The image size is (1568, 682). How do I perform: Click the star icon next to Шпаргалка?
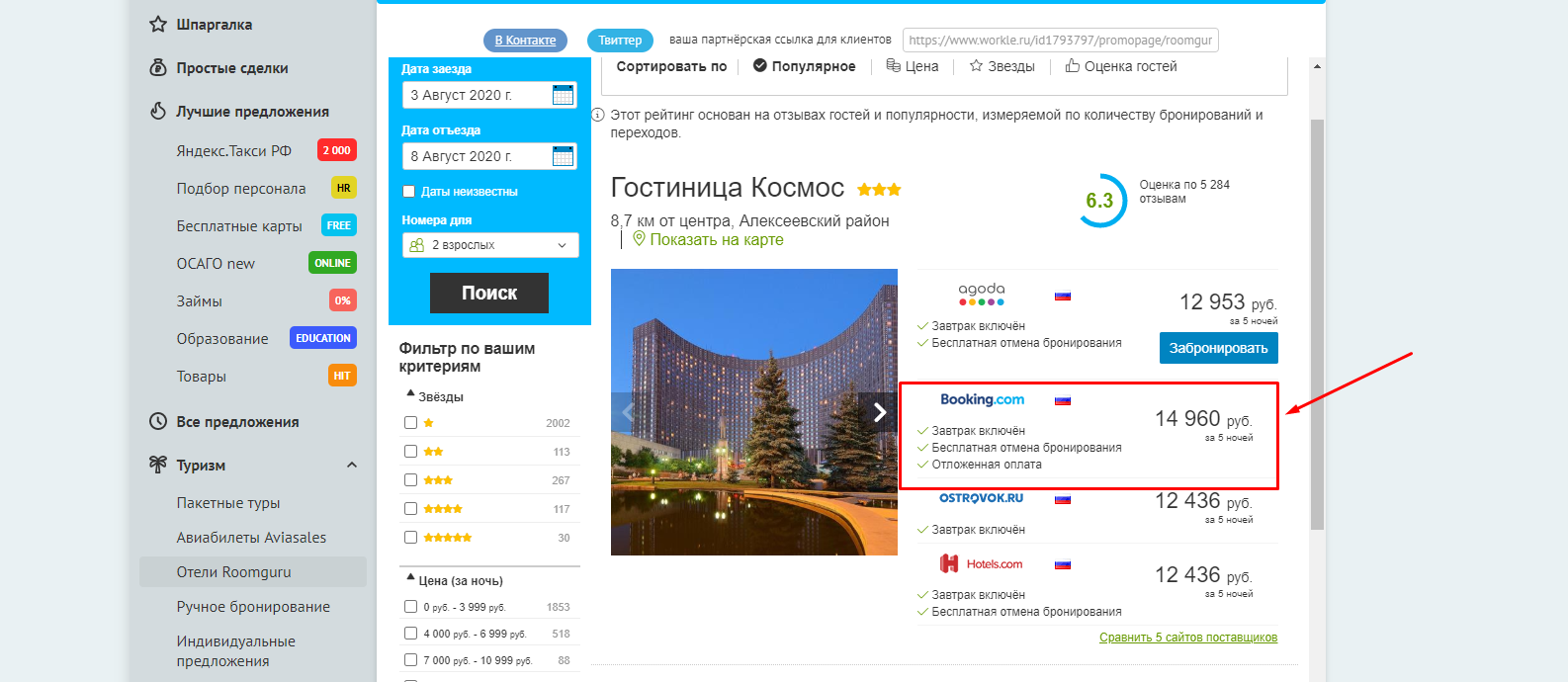click(x=157, y=24)
